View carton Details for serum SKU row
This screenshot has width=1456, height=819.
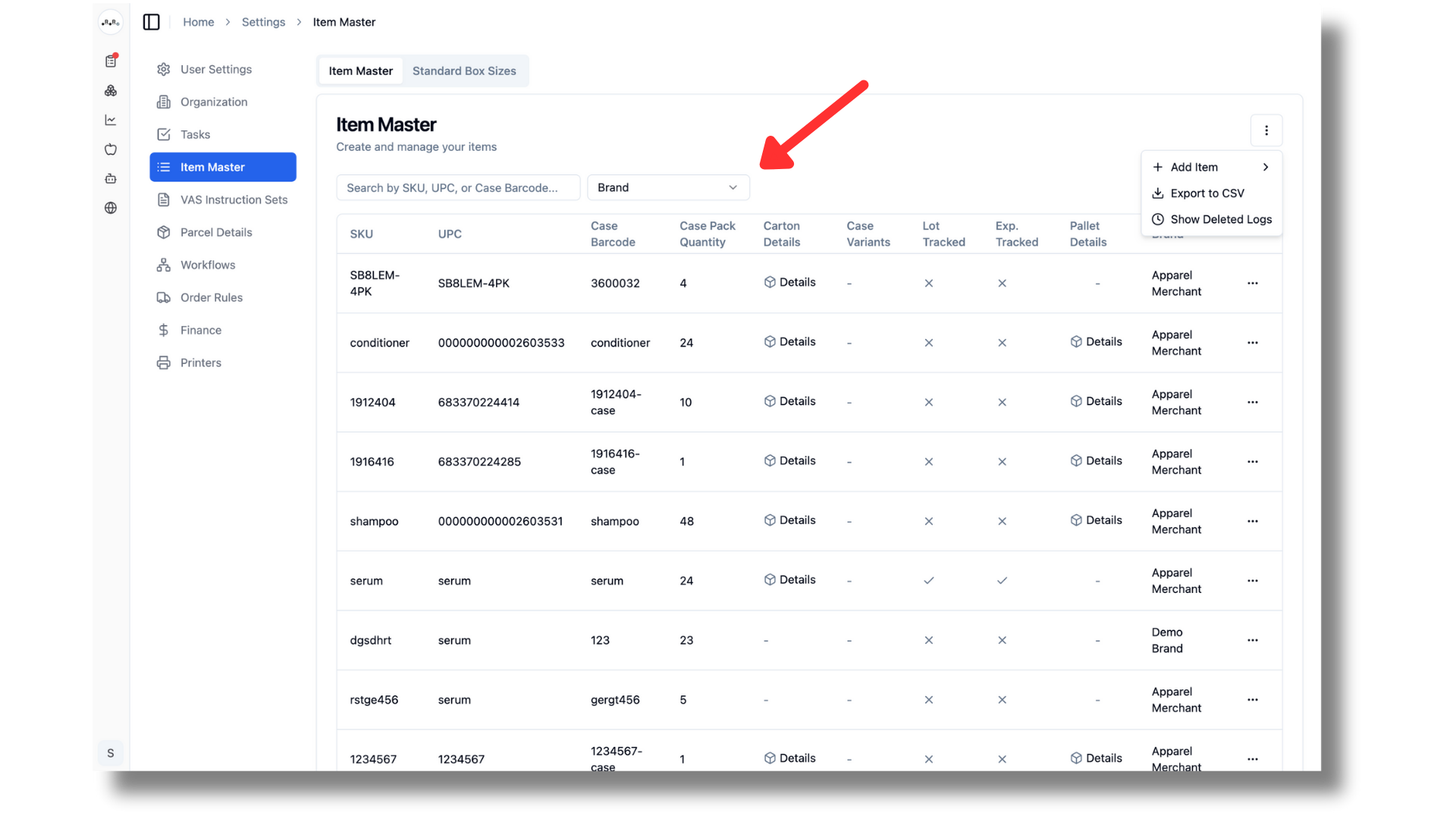(x=789, y=579)
